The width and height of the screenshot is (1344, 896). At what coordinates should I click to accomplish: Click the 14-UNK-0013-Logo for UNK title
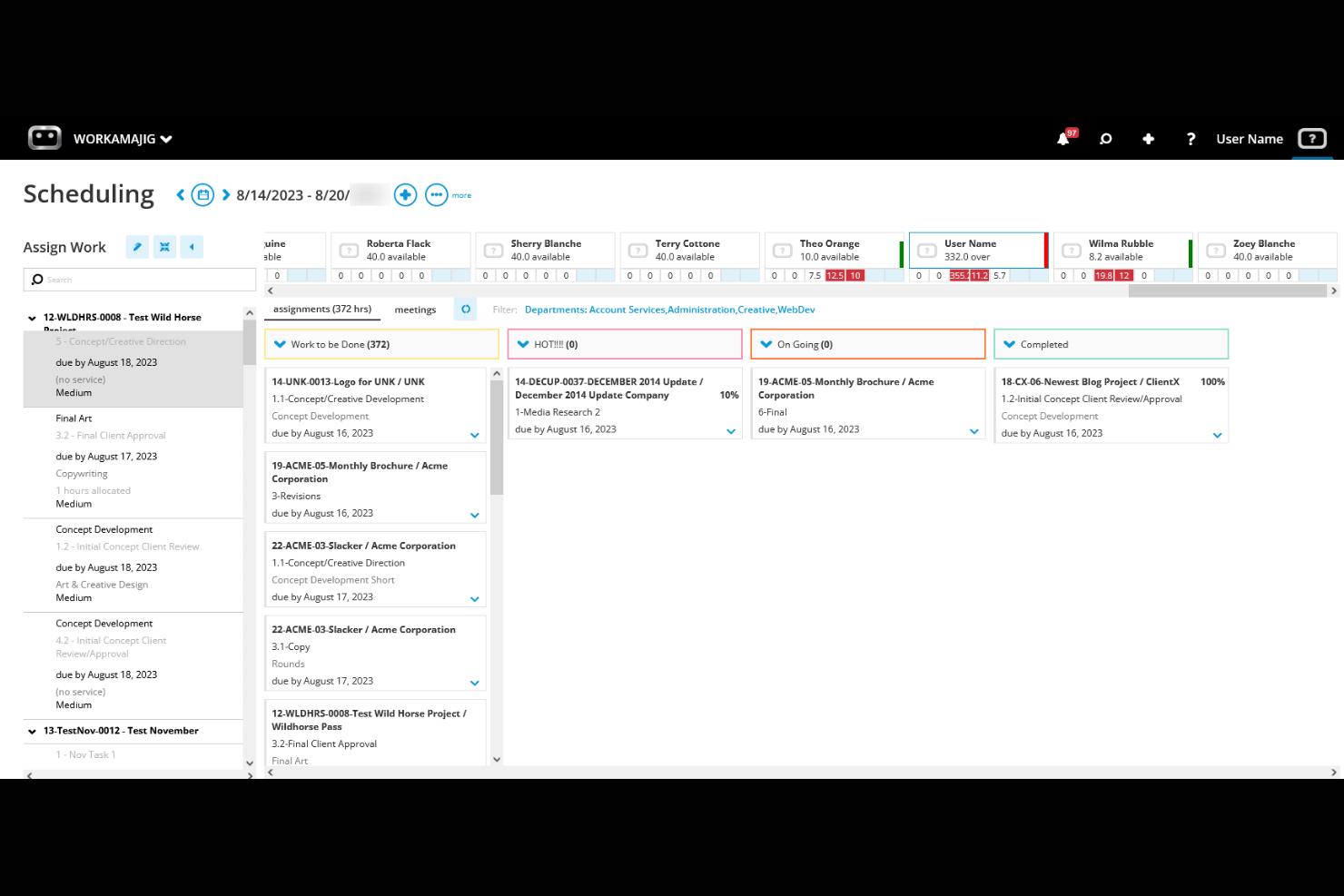pos(348,382)
